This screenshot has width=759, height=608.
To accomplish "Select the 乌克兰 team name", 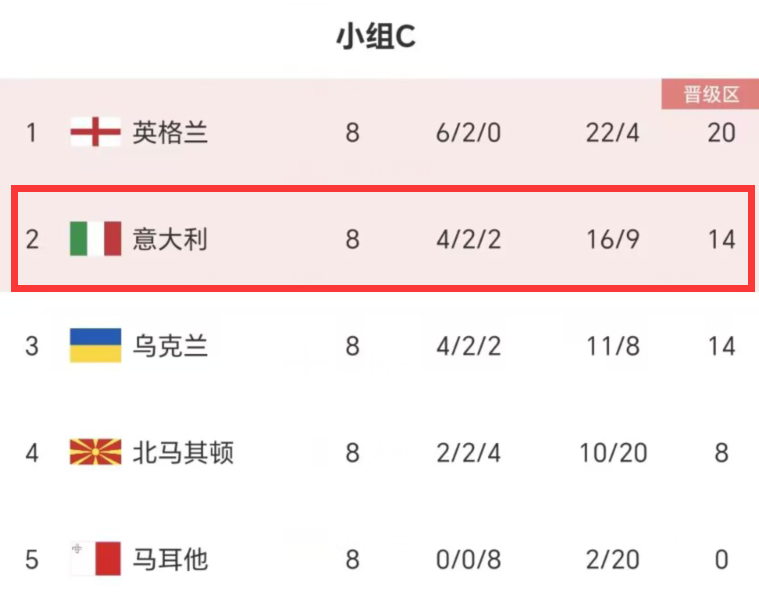I will pos(170,346).
